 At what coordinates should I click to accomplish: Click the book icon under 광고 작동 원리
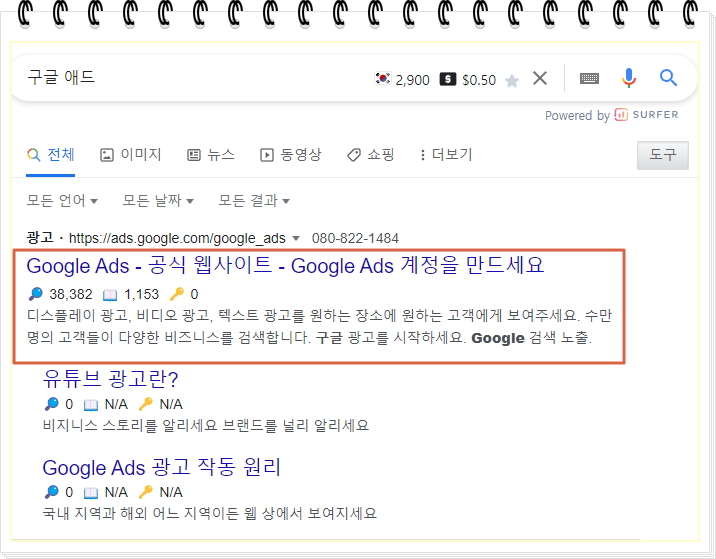(x=90, y=493)
